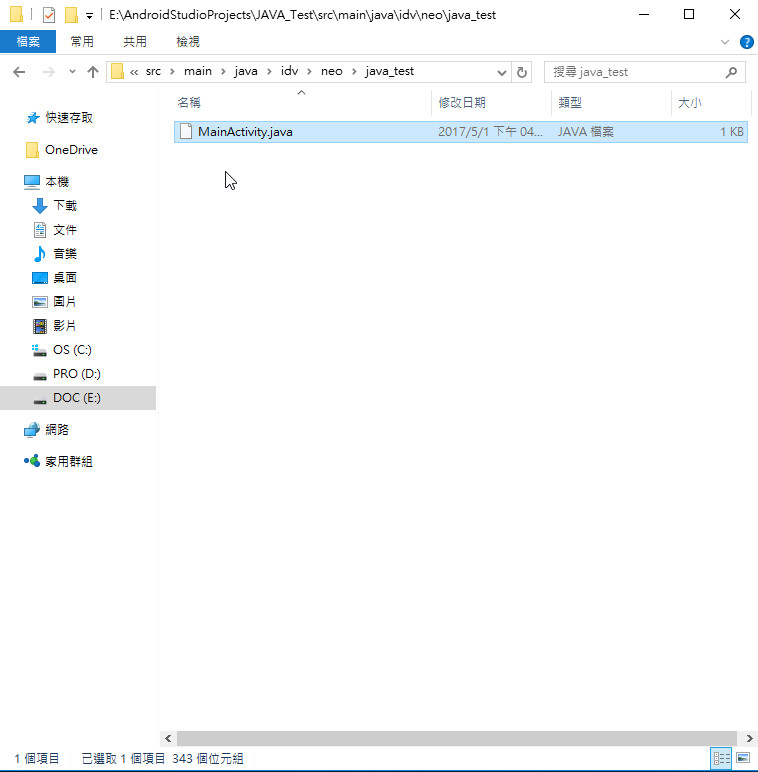Screen dimensions: 758x772
Task: Open chevron after java in breadcrumb
Action: (x=269, y=72)
